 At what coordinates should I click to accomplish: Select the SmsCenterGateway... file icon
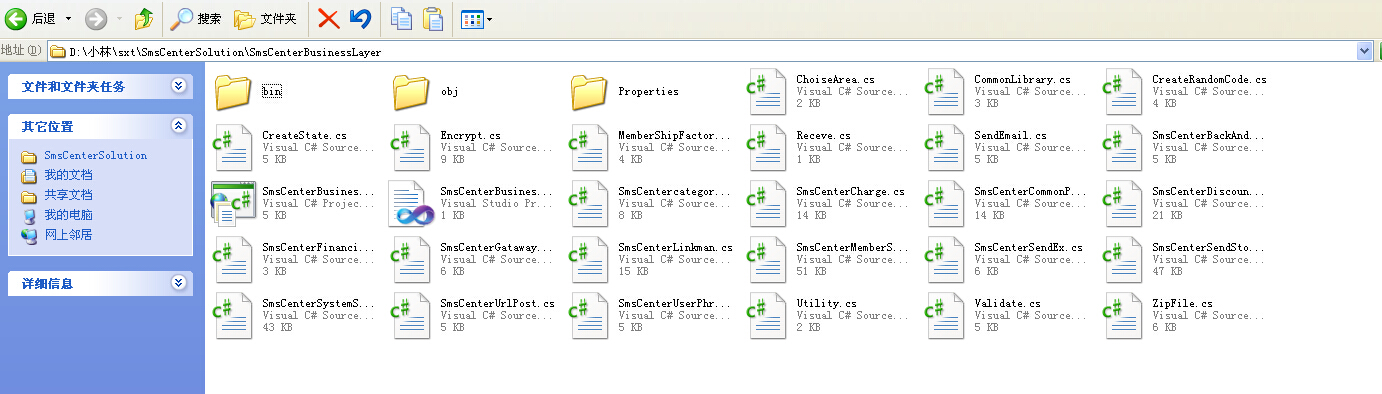[410, 259]
